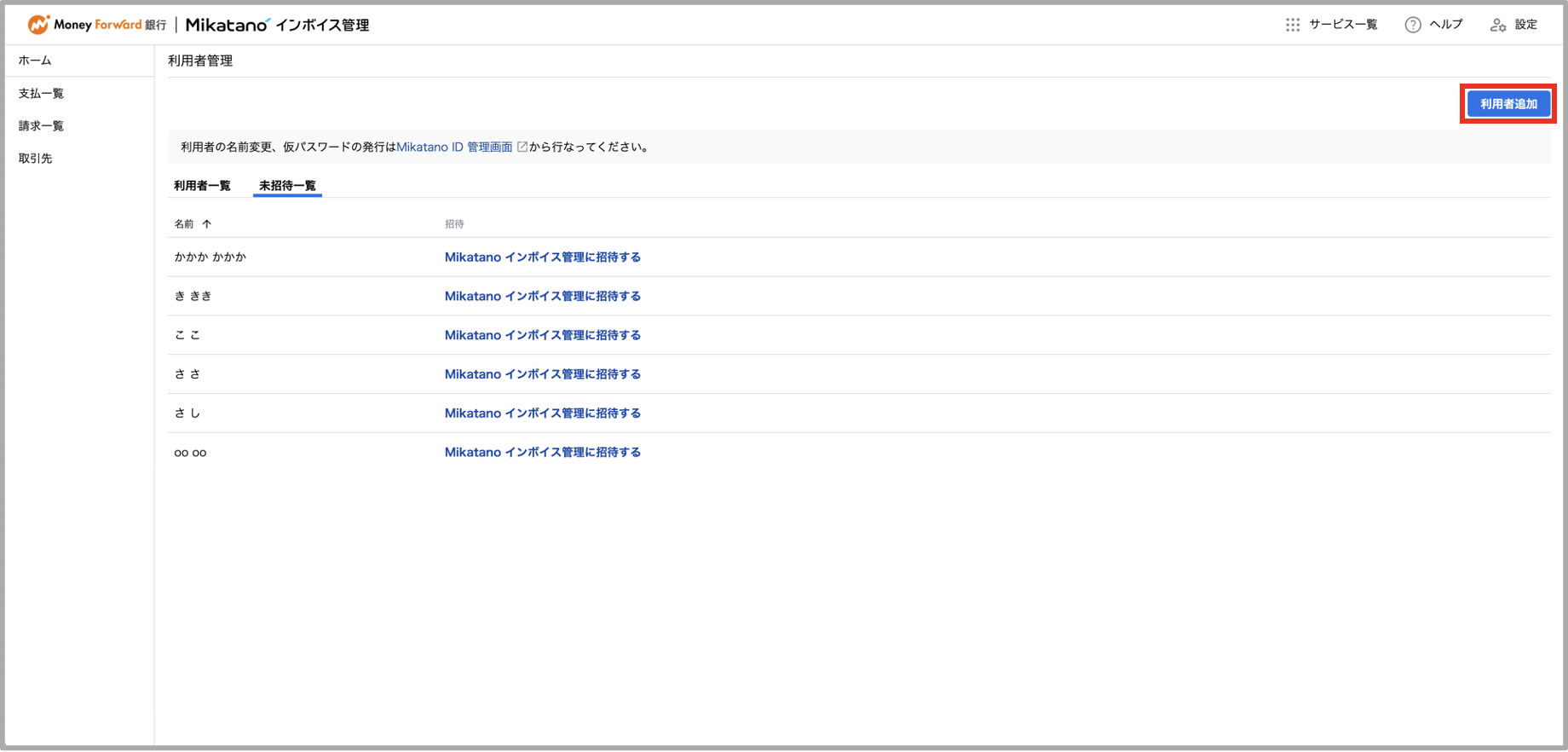Select the name かかか かかか
Image resolution: width=1568 pixels, height=752 pixels.
pyautogui.click(x=210, y=257)
